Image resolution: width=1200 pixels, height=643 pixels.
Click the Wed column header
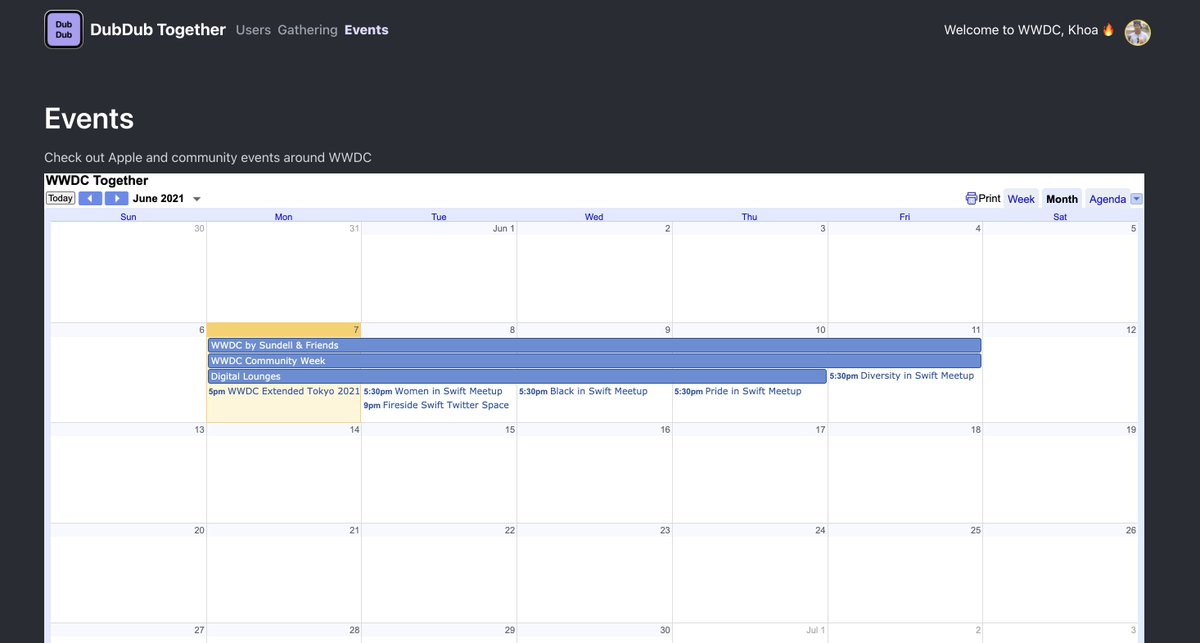tap(594, 216)
